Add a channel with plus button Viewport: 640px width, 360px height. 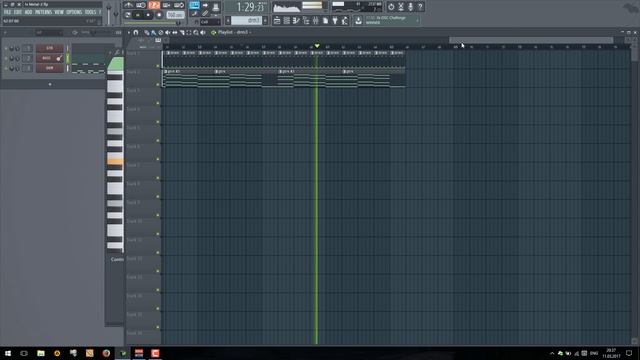(x=50, y=84)
